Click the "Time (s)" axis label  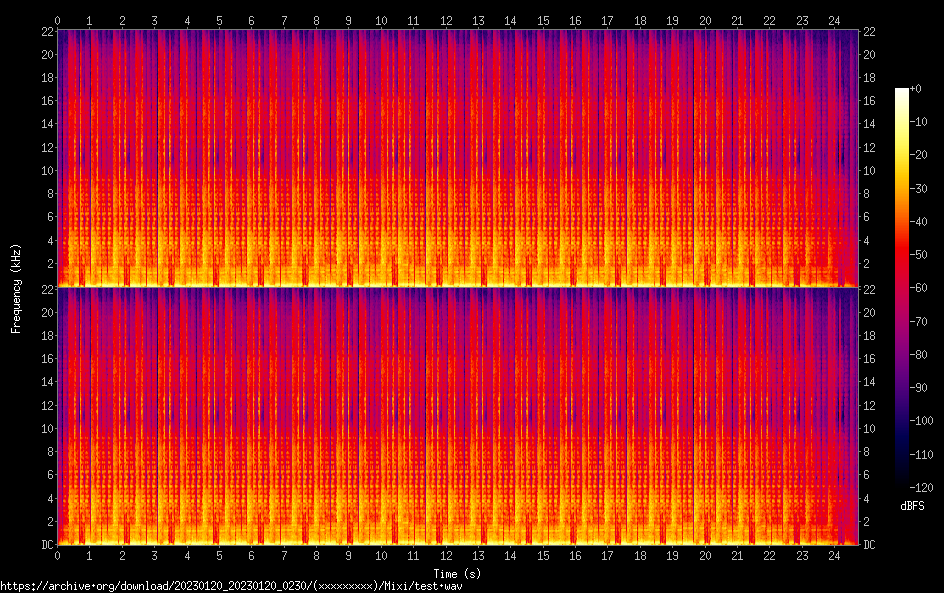(459, 573)
